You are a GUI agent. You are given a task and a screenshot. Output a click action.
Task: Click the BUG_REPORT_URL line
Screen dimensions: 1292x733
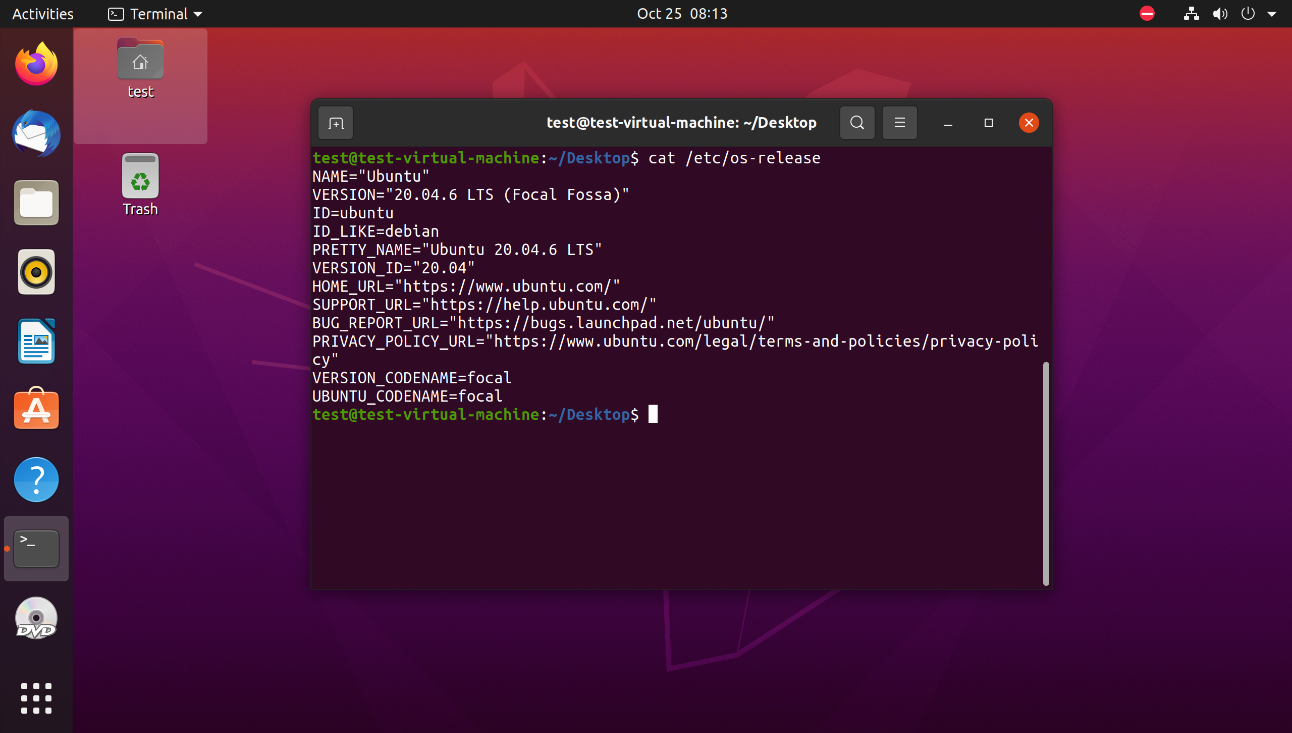544,323
